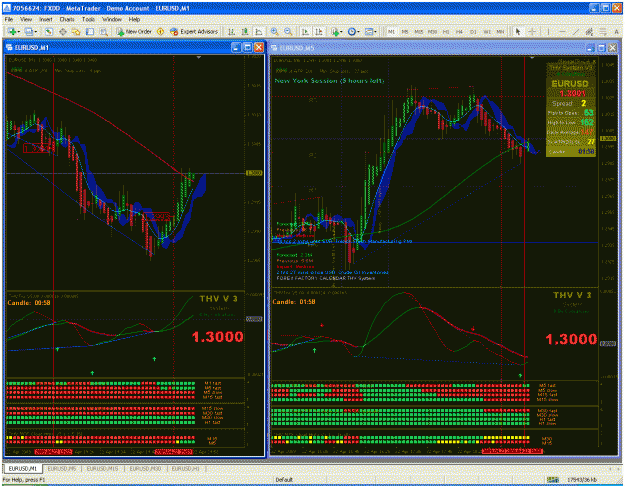The image size is (625, 486).
Task: Toggle chart auto scroll
Action: 305,31
